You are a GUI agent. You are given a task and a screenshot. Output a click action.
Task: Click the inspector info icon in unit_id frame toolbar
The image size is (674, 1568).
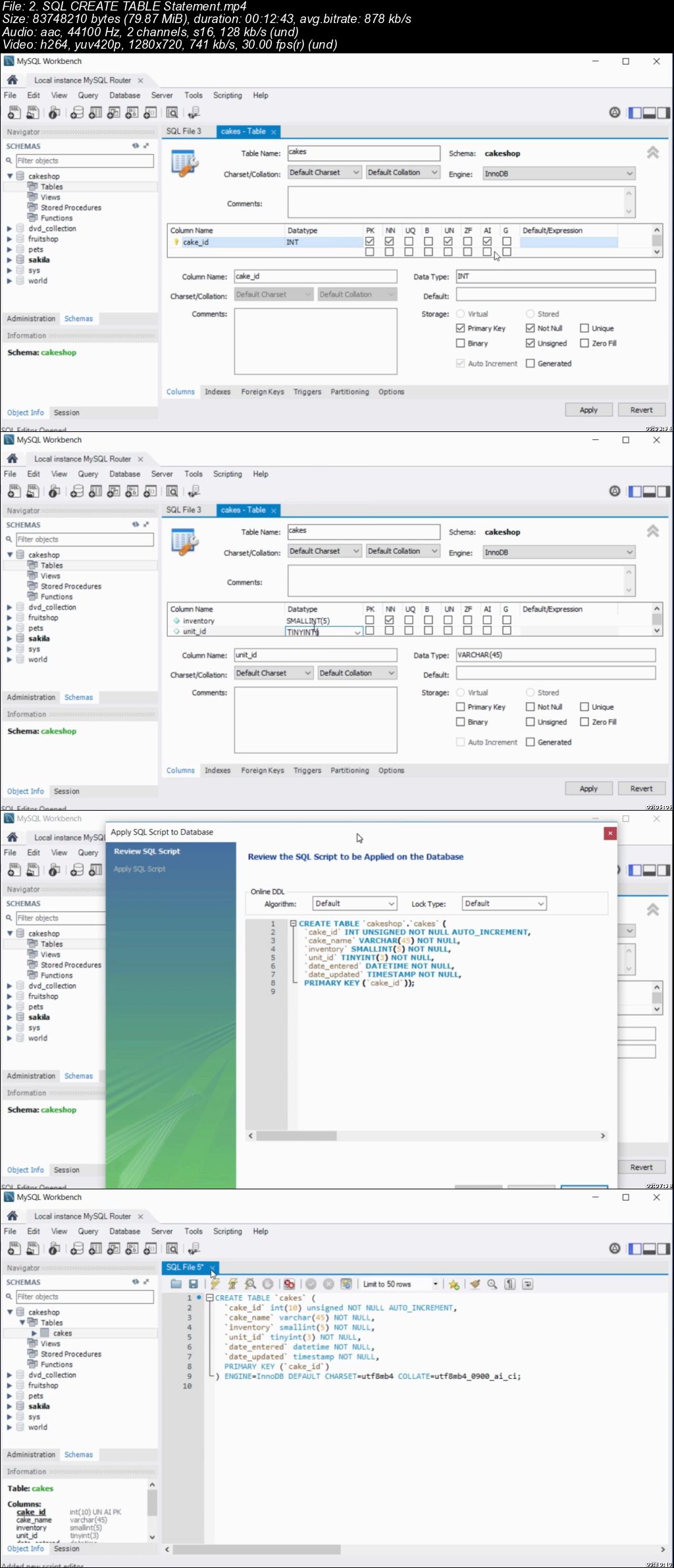pos(54,491)
